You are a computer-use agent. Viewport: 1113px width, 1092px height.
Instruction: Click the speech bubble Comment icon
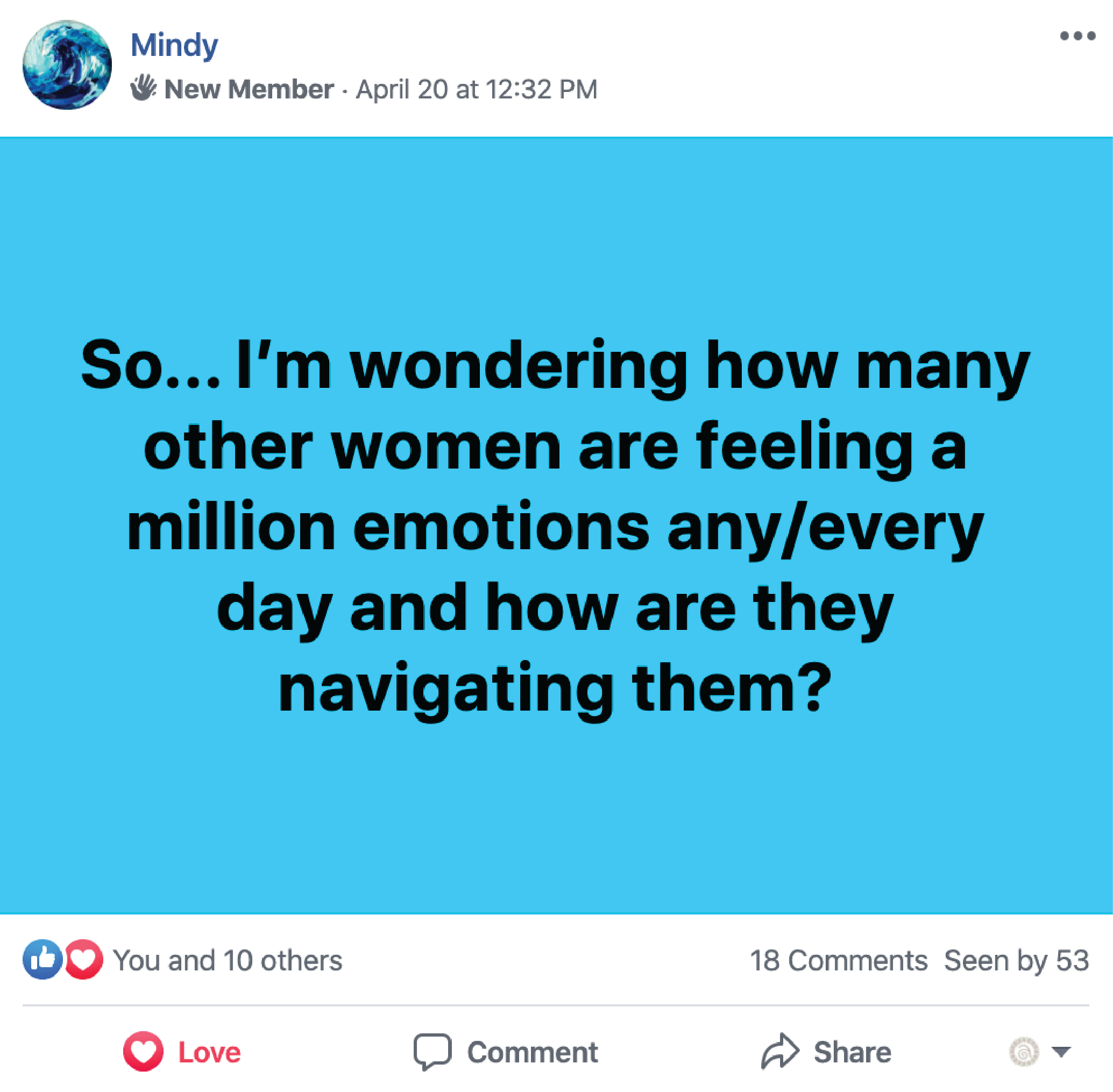coord(432,1052)
